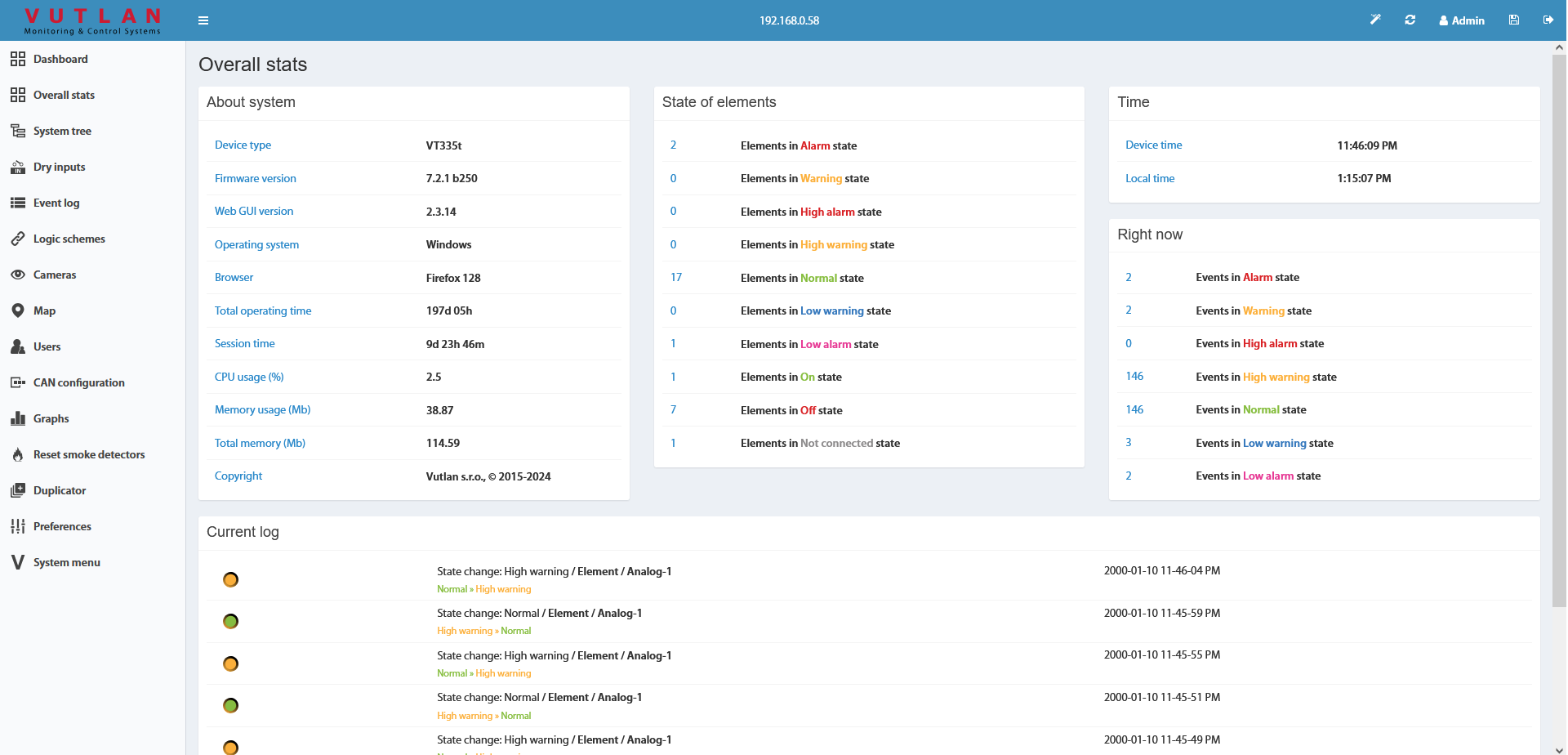Image resolution: width=1568 pixels, height=755 pixels.
Task: Select Cameras in the sidebar
Action: click(55, 275)
